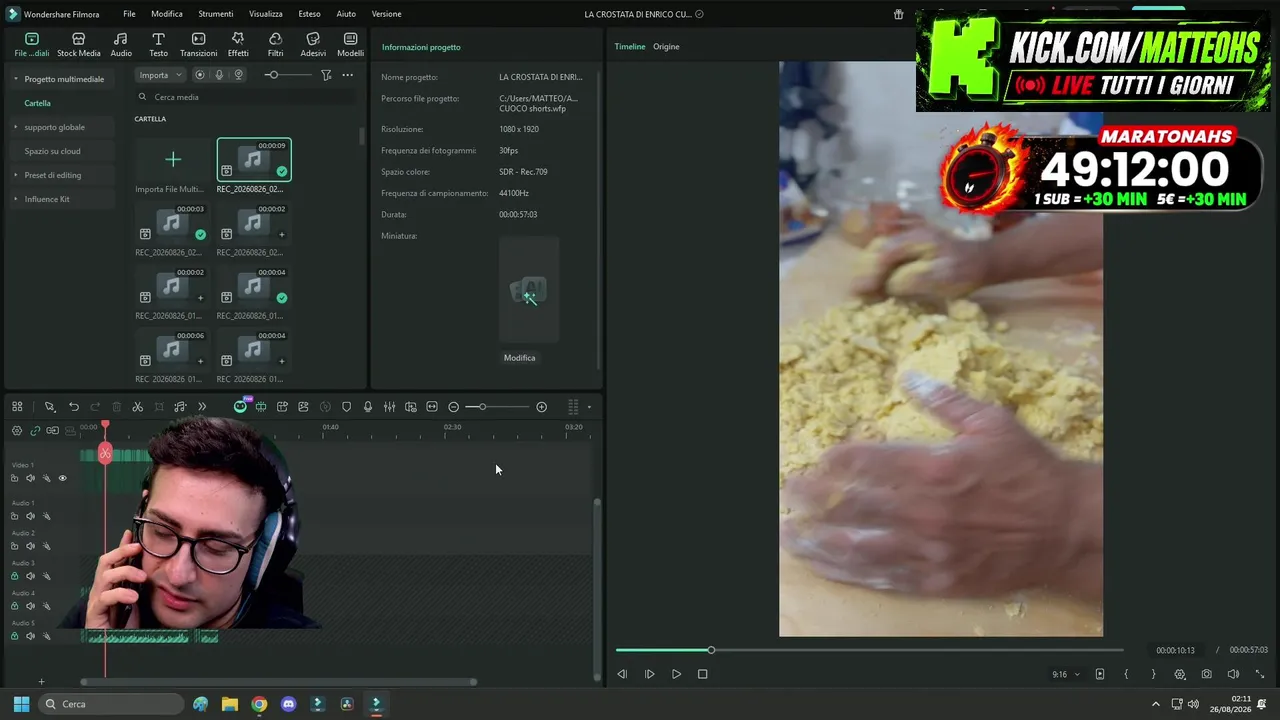Image resolution: width=1280 pixels, height=720 pixels.
Task: Expand the Preset di editing section
Action: pos(15,175)
